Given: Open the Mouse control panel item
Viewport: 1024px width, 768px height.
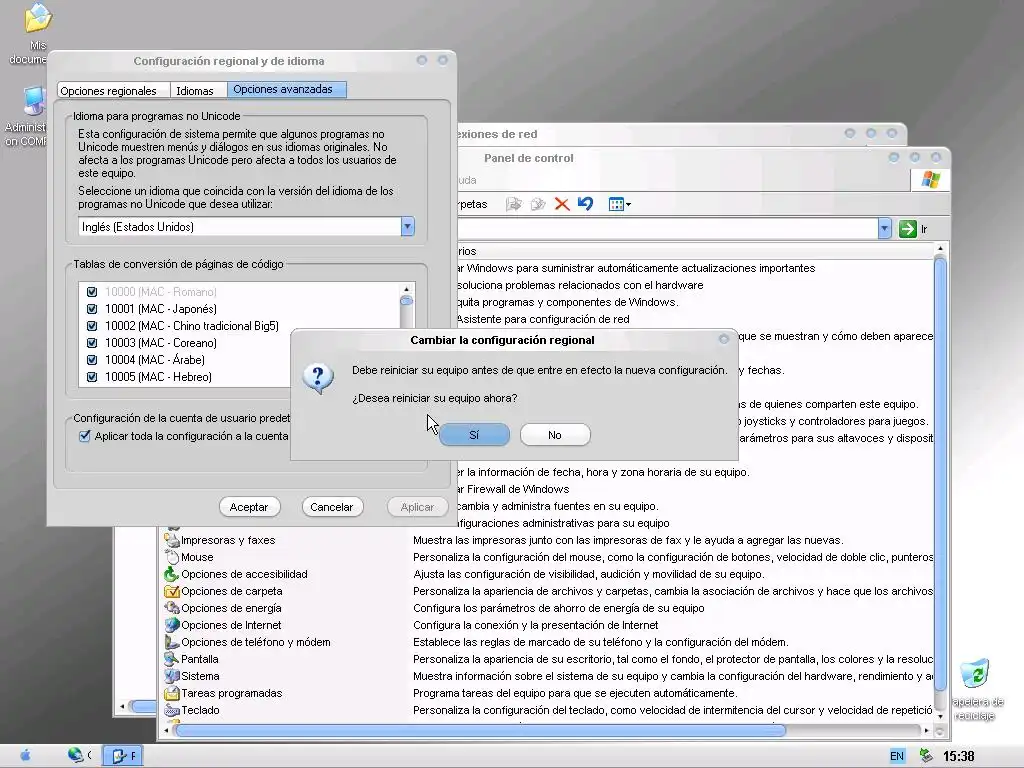Looking at the screenshot, I should [x=189, y=557].
